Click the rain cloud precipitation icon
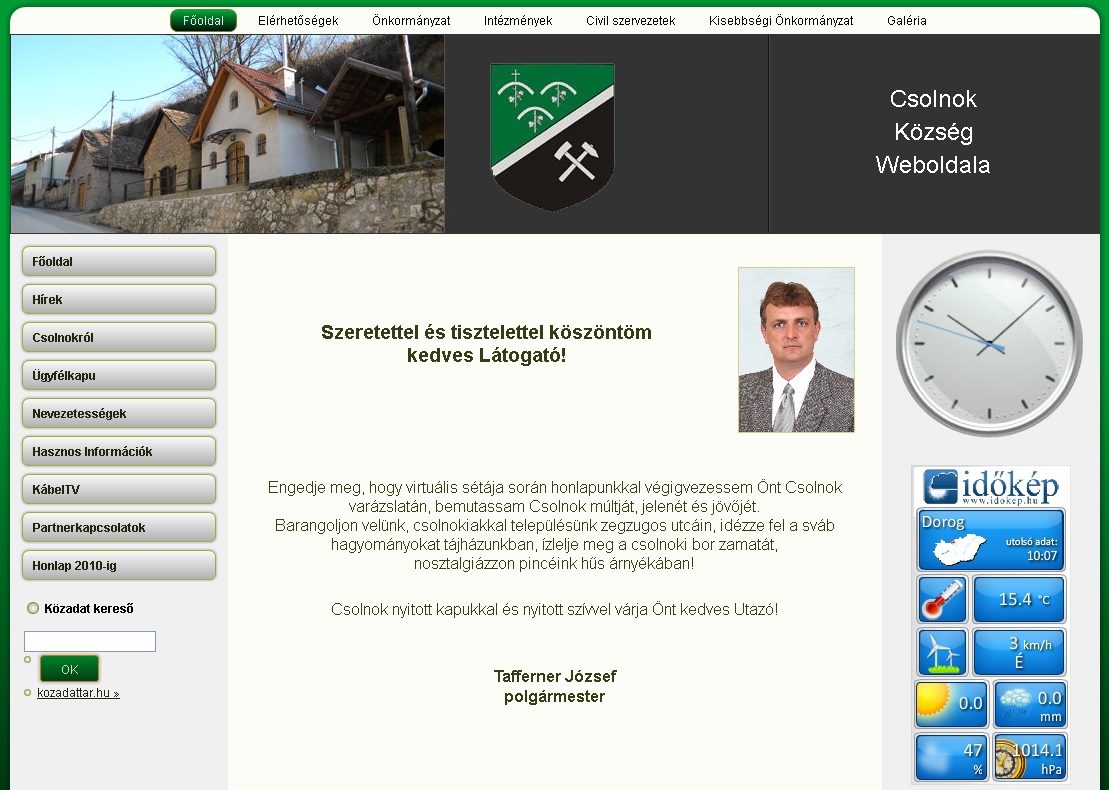 (1014, 704)
